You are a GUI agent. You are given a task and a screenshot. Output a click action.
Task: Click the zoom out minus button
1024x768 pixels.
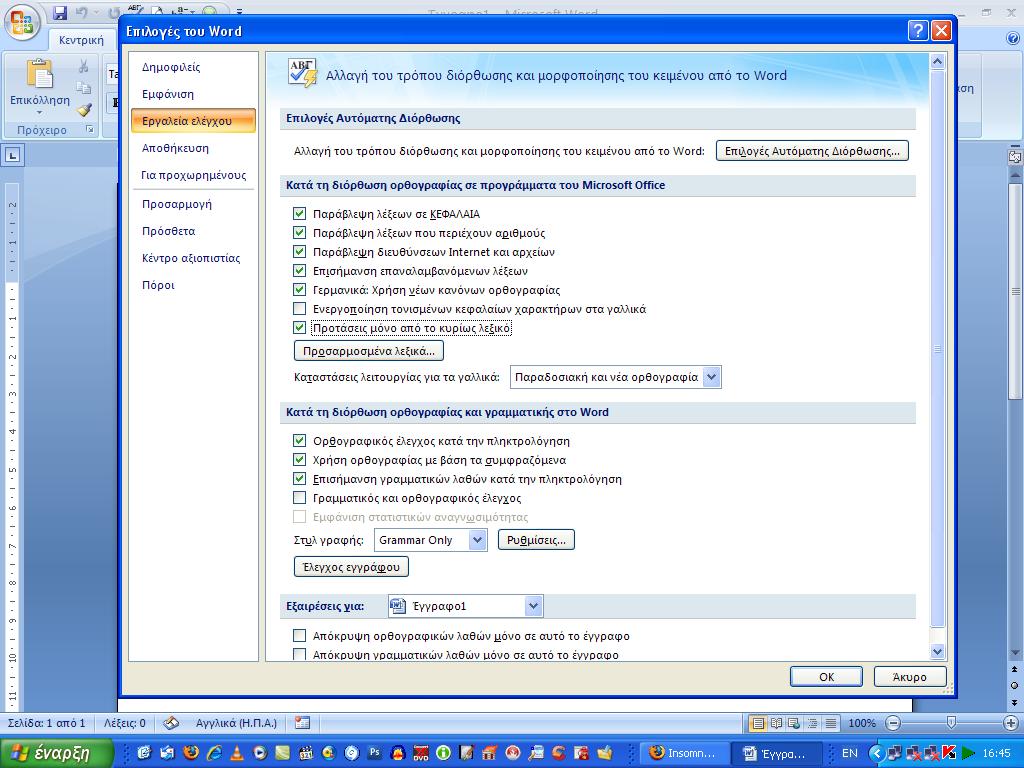tap(893, 723)
